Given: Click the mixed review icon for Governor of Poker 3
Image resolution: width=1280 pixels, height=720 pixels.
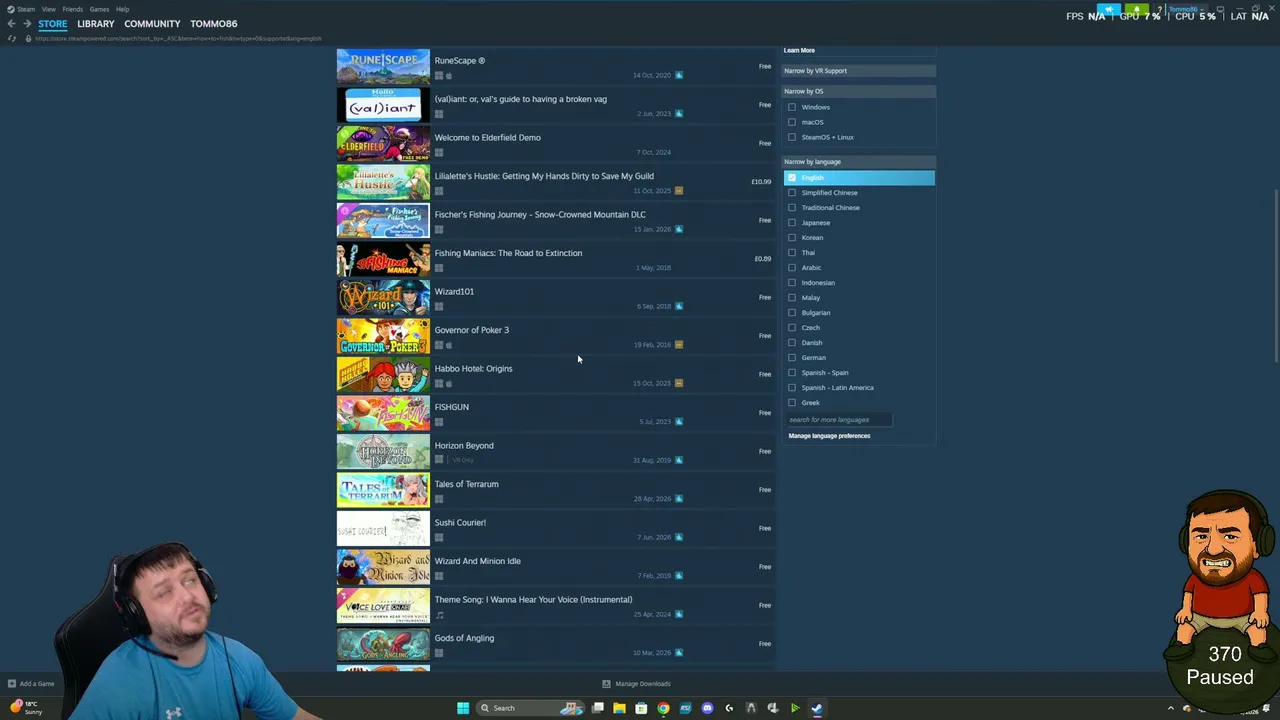Looking at the screenshot, I should click(x=679, y=345).
